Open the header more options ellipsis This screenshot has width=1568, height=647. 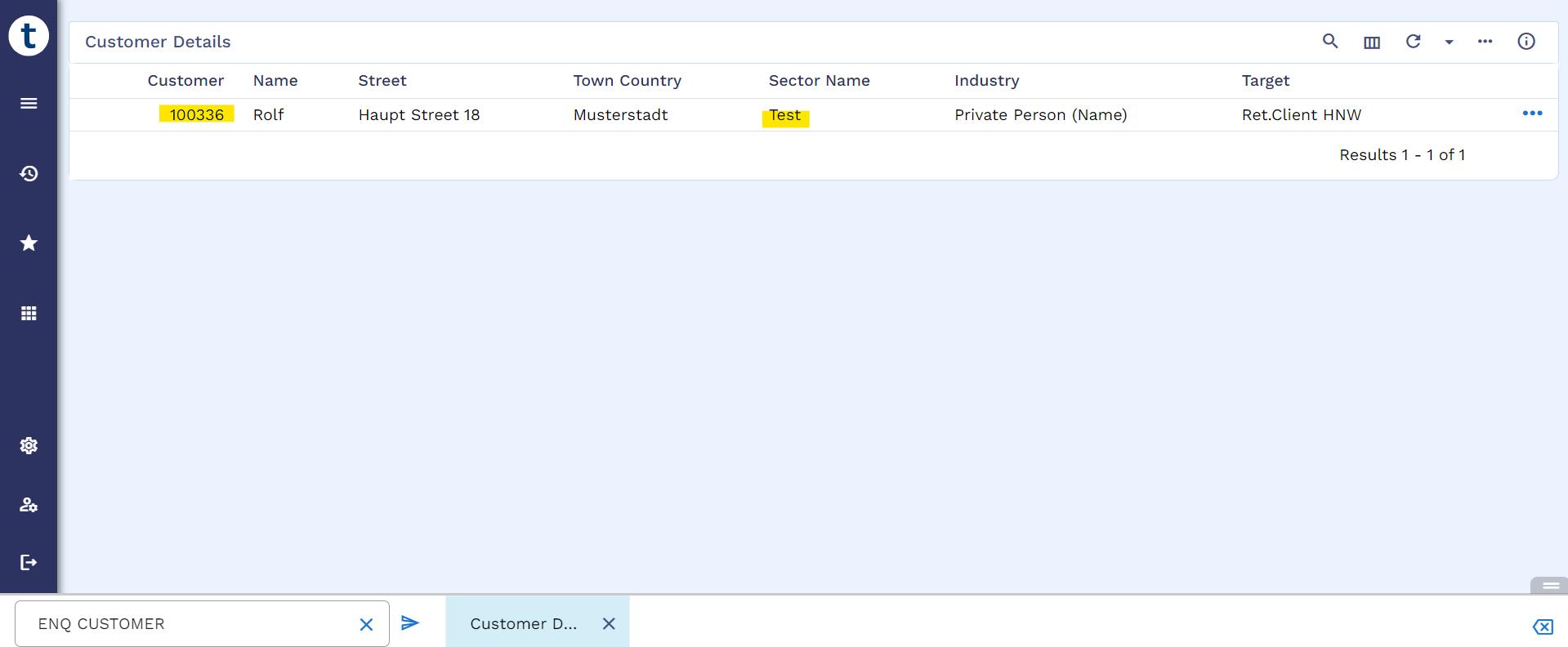1485,42
